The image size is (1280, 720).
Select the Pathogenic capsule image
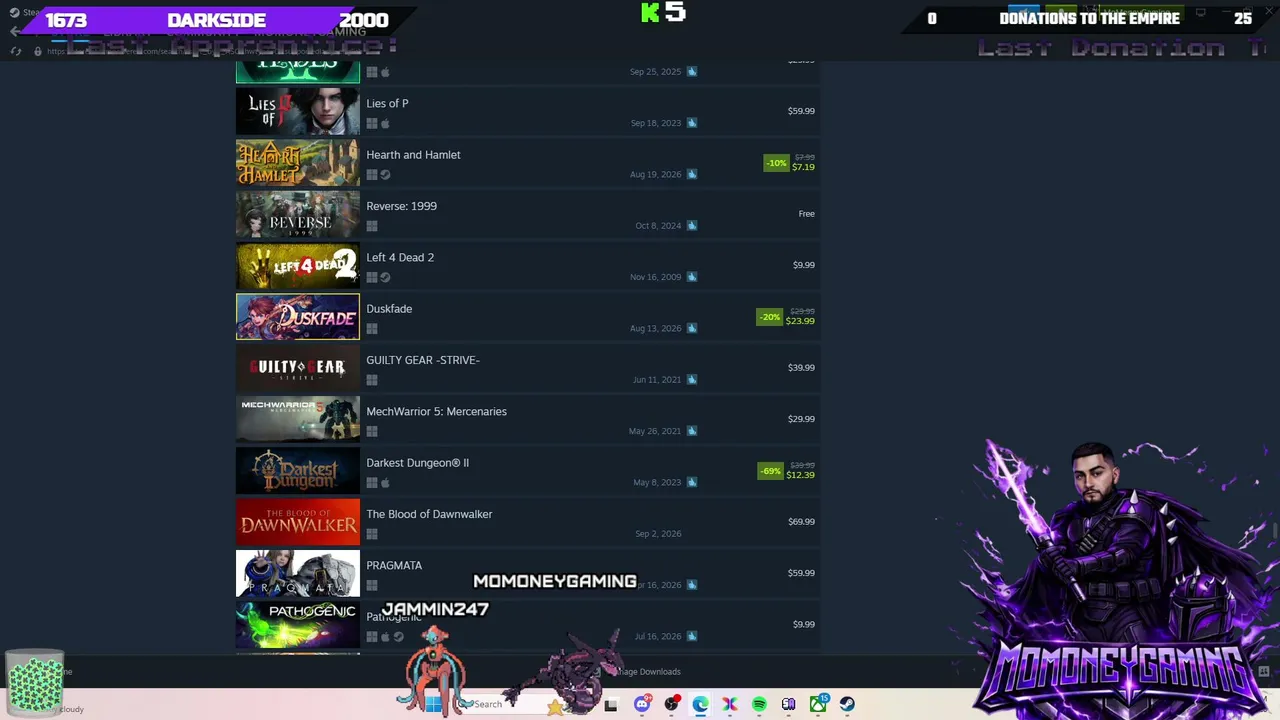[298, 624]
